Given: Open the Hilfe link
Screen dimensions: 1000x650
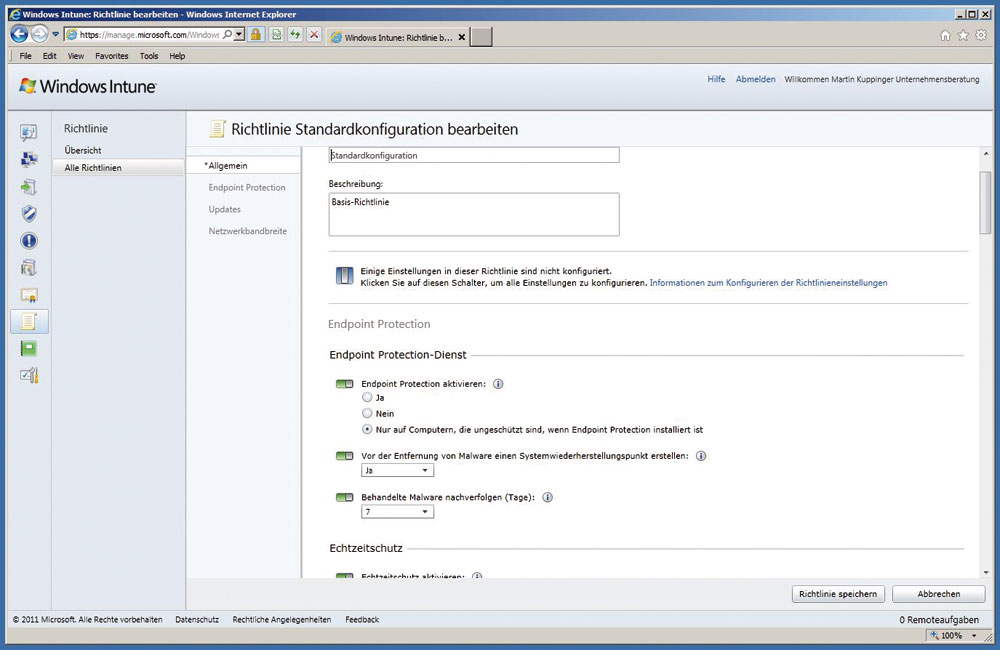Looking at the screenshot, I should (716, 79).
